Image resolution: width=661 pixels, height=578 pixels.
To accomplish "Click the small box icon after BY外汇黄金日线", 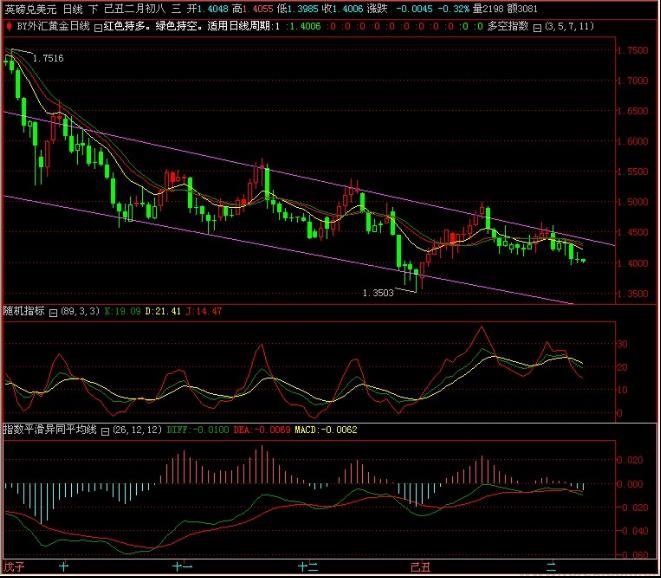I will click(97, 28).
